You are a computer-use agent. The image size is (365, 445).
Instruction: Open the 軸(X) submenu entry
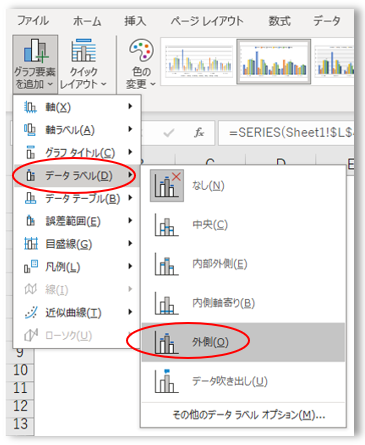(x=77, y=107)
